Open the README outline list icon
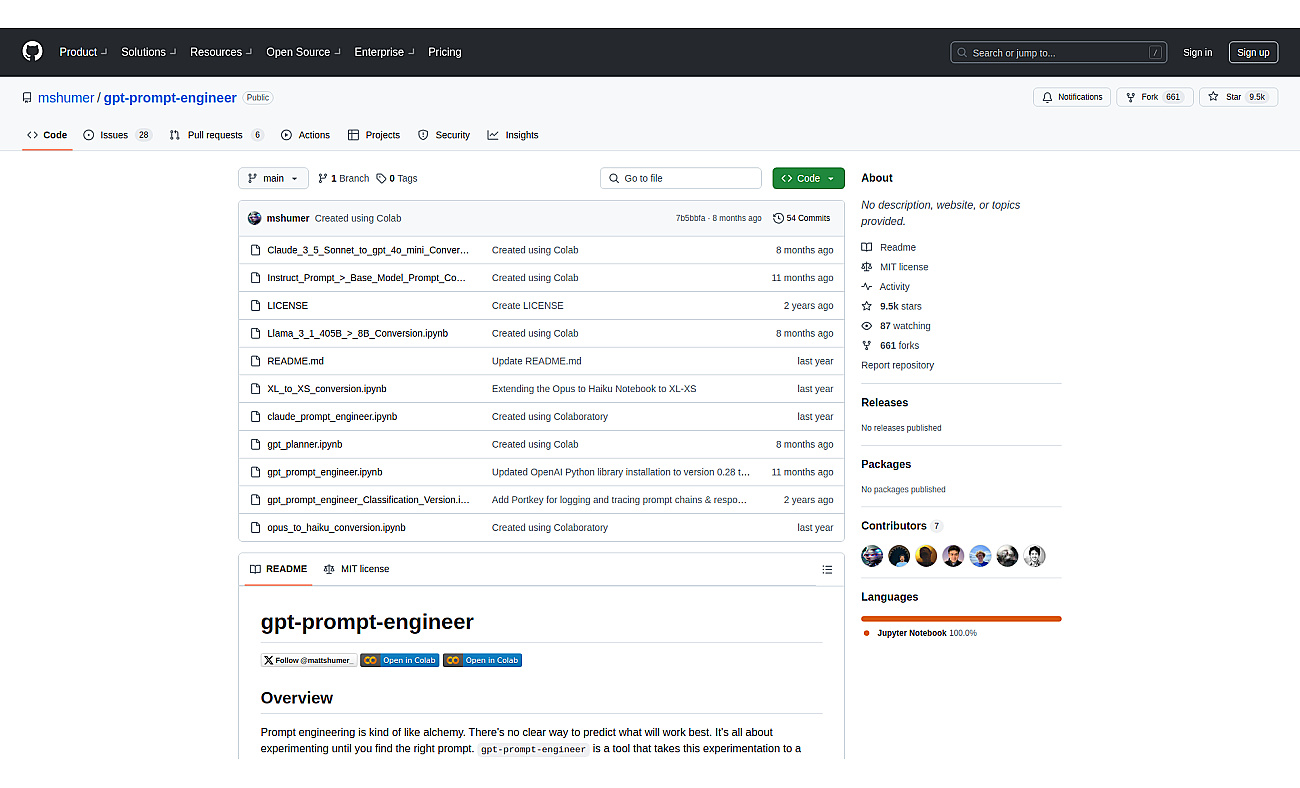The width and height of the screenshot is (1300, 788). 827,569
